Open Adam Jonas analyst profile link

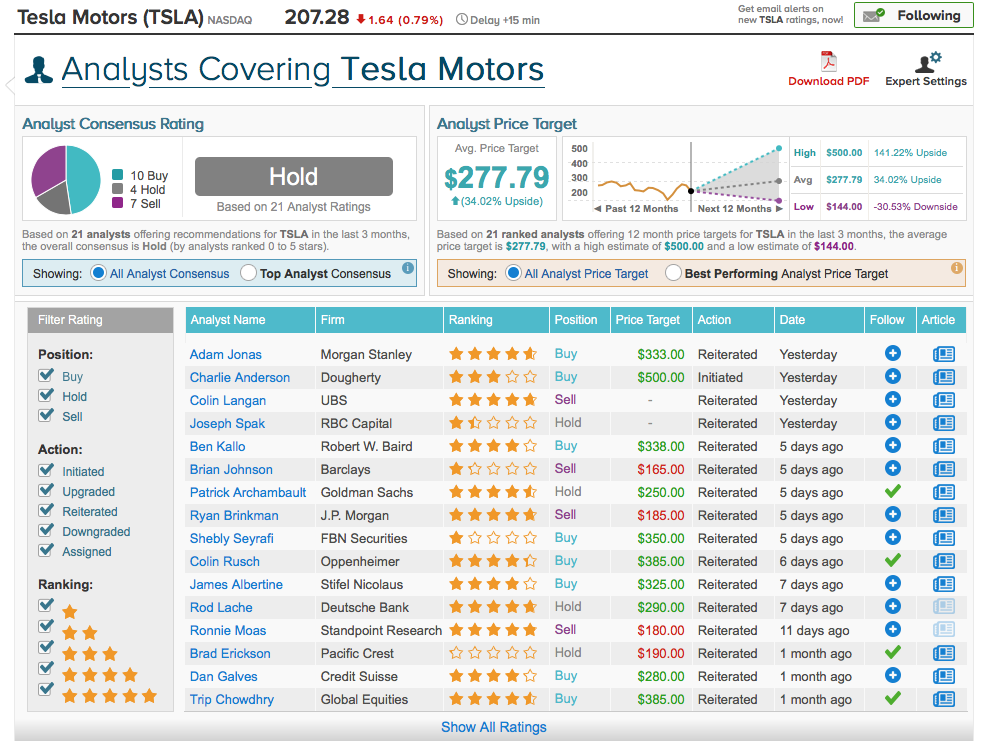[225, 354]
